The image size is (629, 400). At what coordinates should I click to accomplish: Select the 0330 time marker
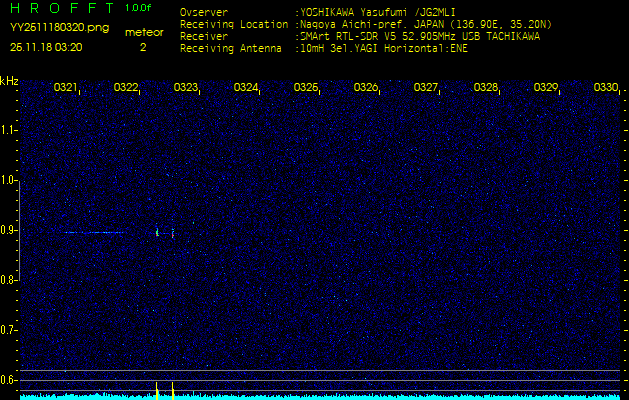coord(605,88)
